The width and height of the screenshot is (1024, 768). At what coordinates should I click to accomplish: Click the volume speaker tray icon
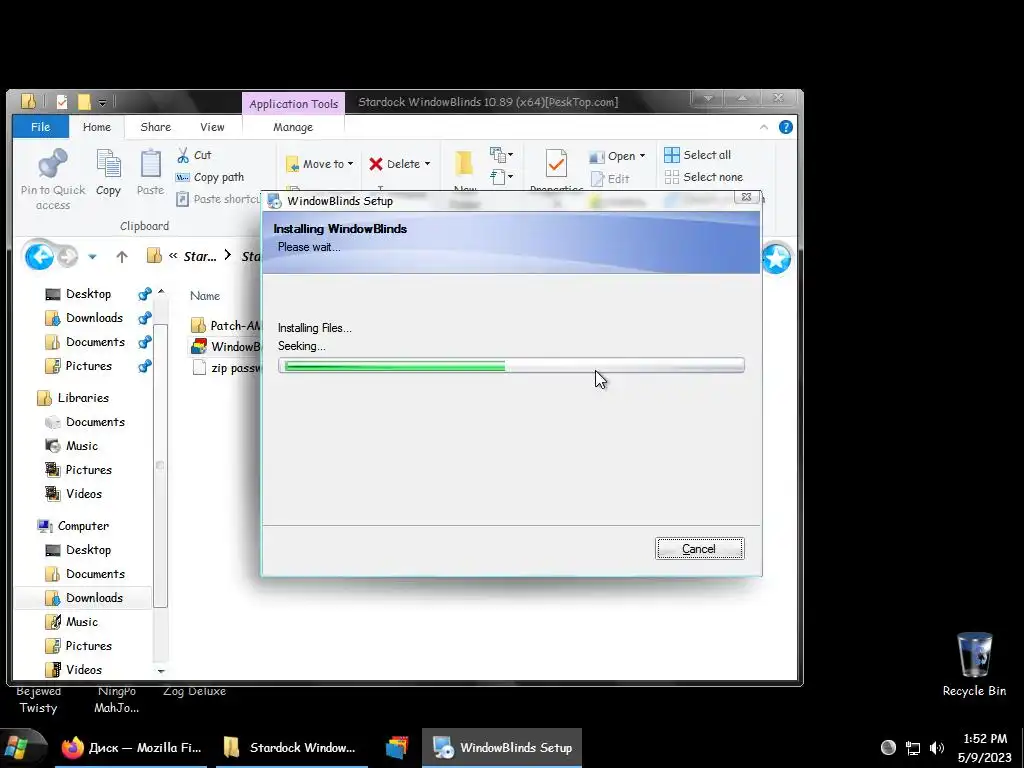937,748
